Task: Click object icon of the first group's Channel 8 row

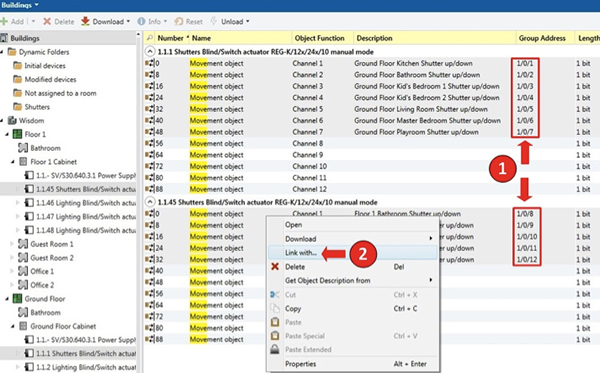Action: click(x=149, y=143)
